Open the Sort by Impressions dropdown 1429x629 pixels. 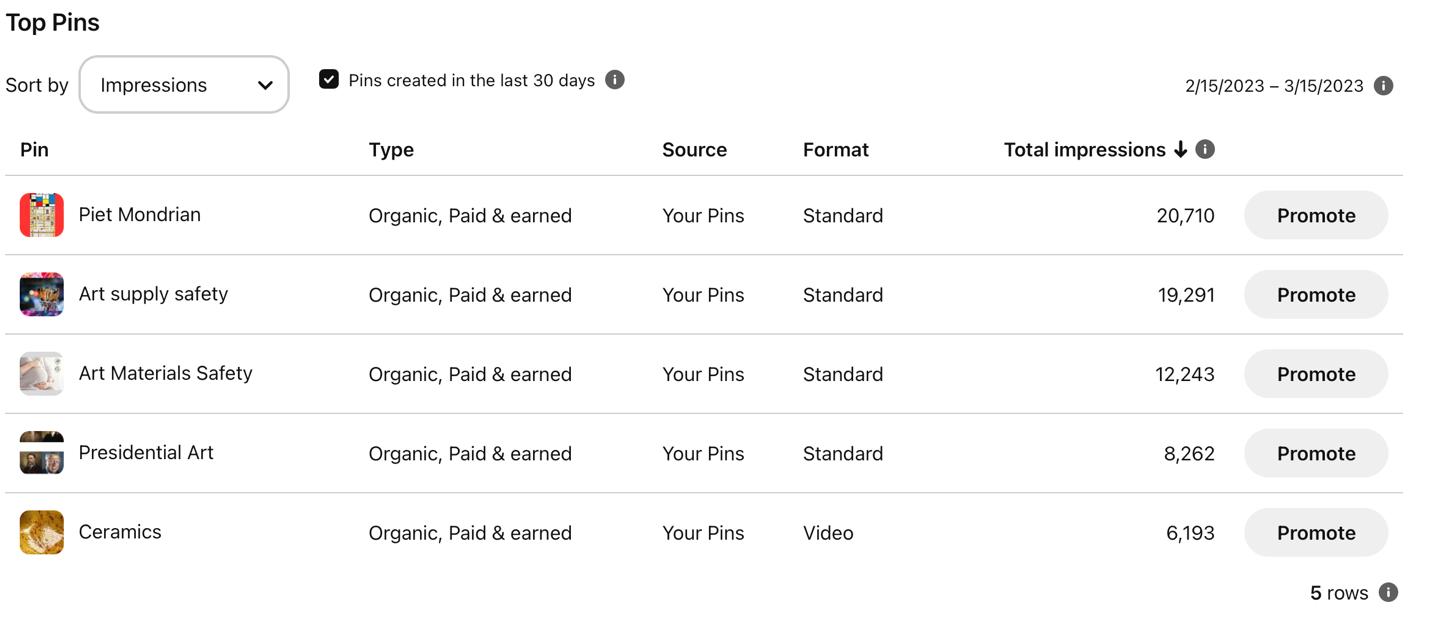[184, 85]
